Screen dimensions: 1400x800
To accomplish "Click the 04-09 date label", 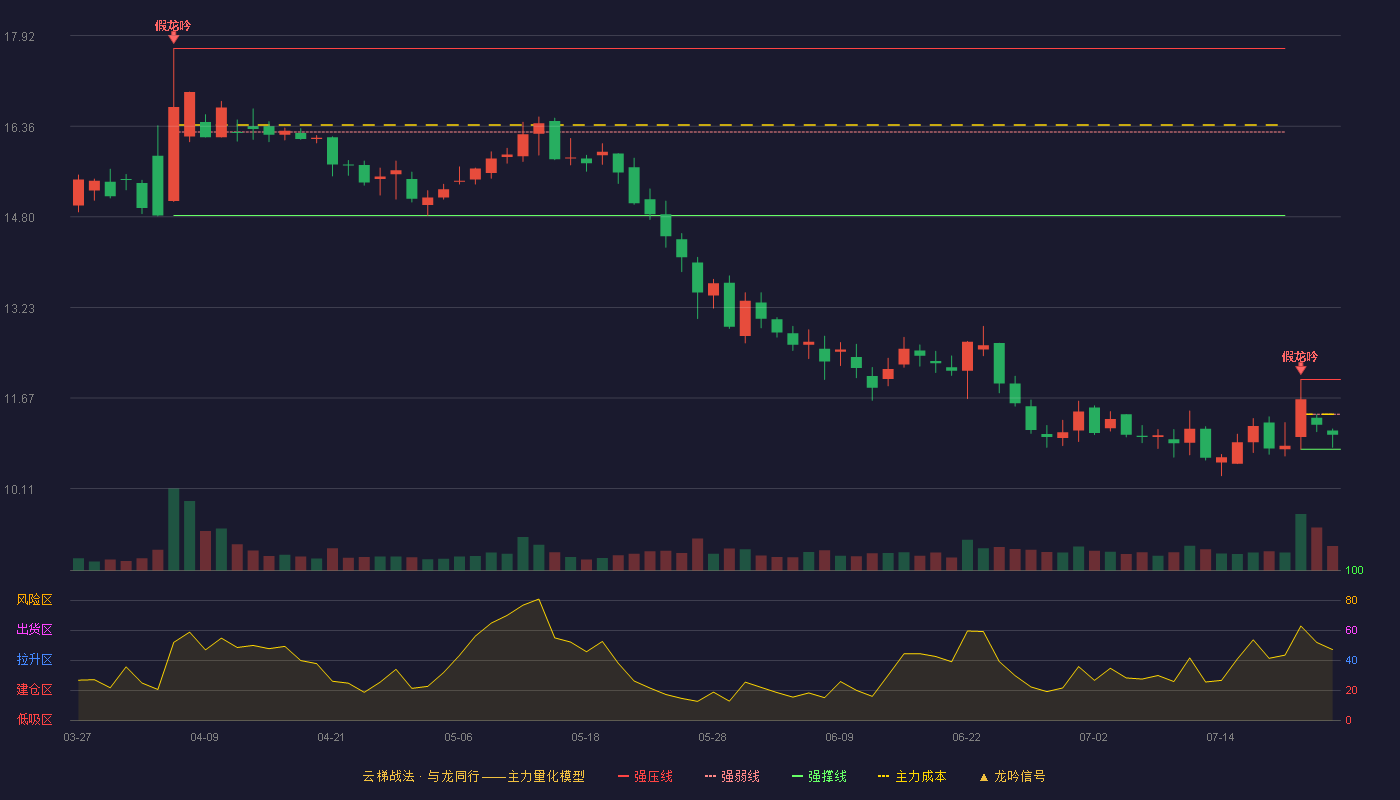I will 204,737.
